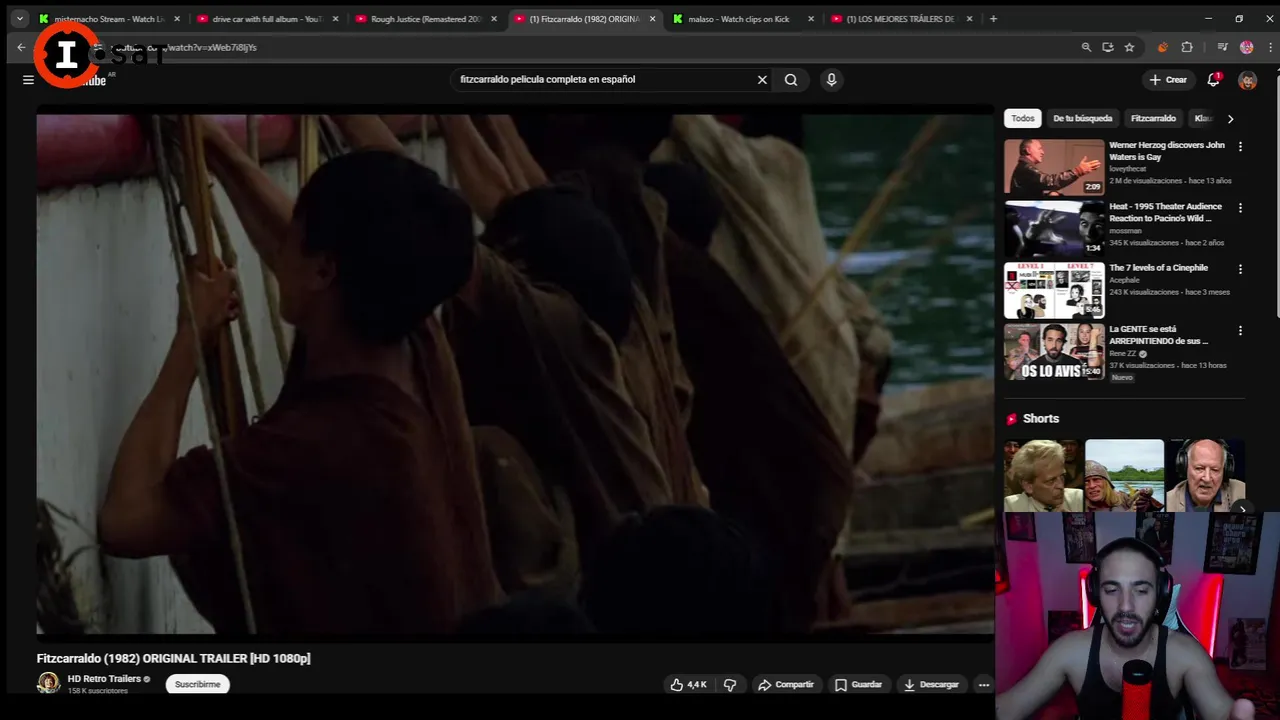Open options for Heat 1995 video
This screenshot has height=720, width=1280.
tap(1240, 208)
